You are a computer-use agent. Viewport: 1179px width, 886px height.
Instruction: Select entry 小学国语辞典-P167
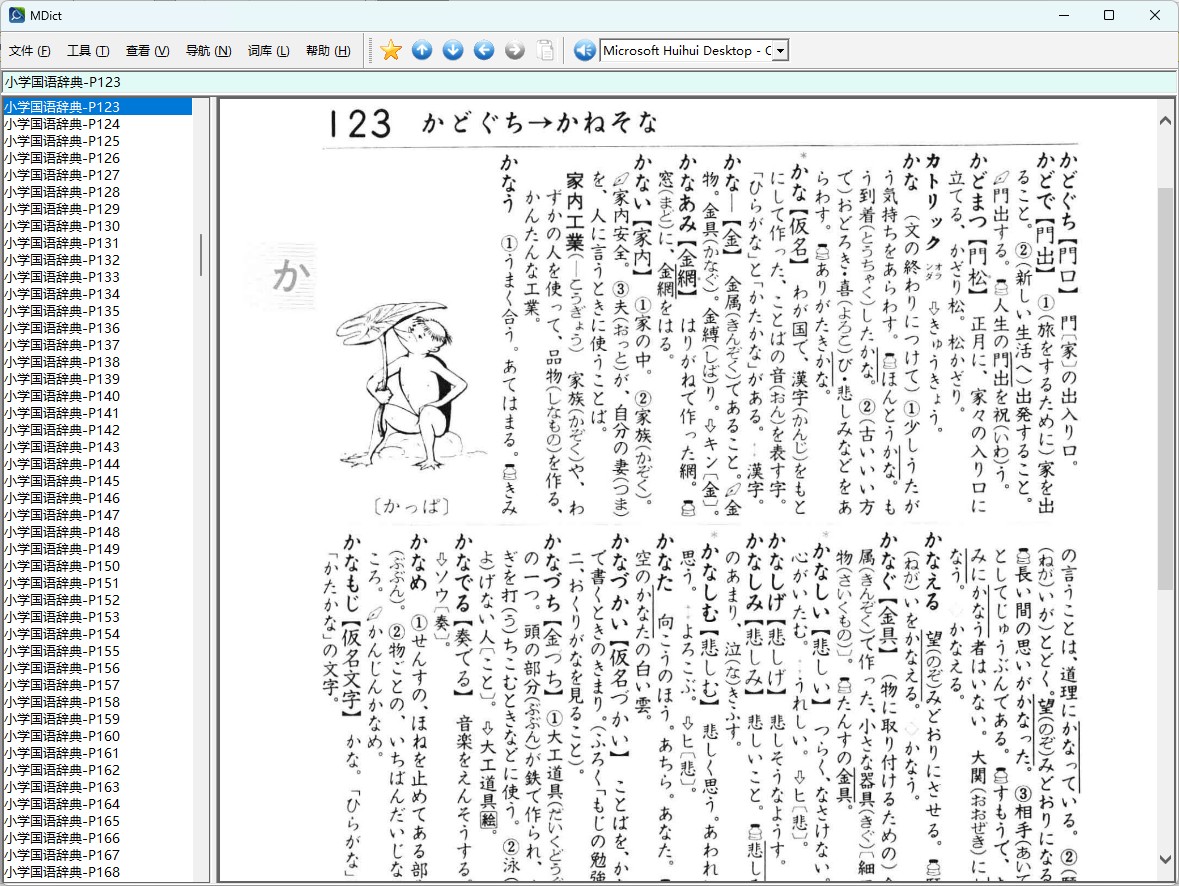click(97, 854)
